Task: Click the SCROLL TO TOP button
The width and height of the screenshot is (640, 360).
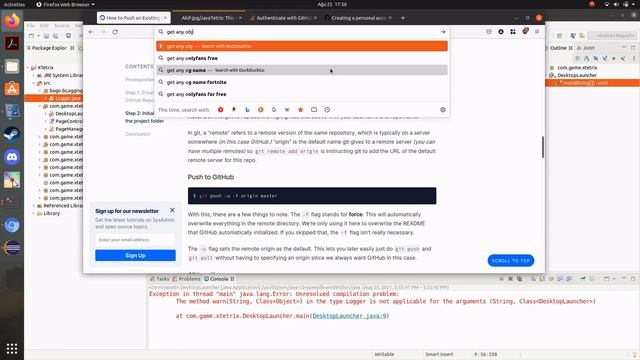Action: coord(511,260)
